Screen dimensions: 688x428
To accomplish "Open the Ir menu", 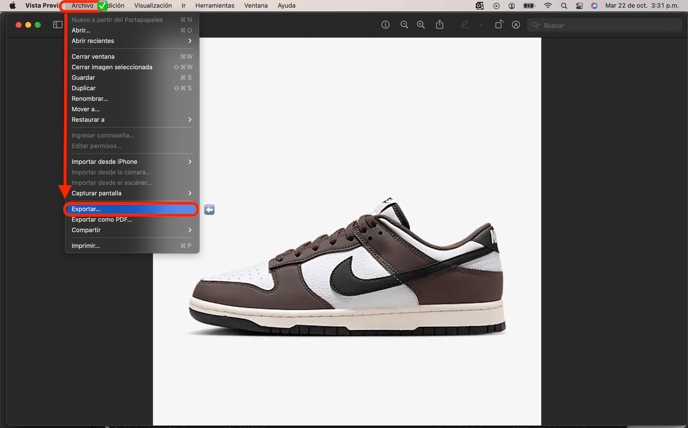I will [x=183, y=6].
